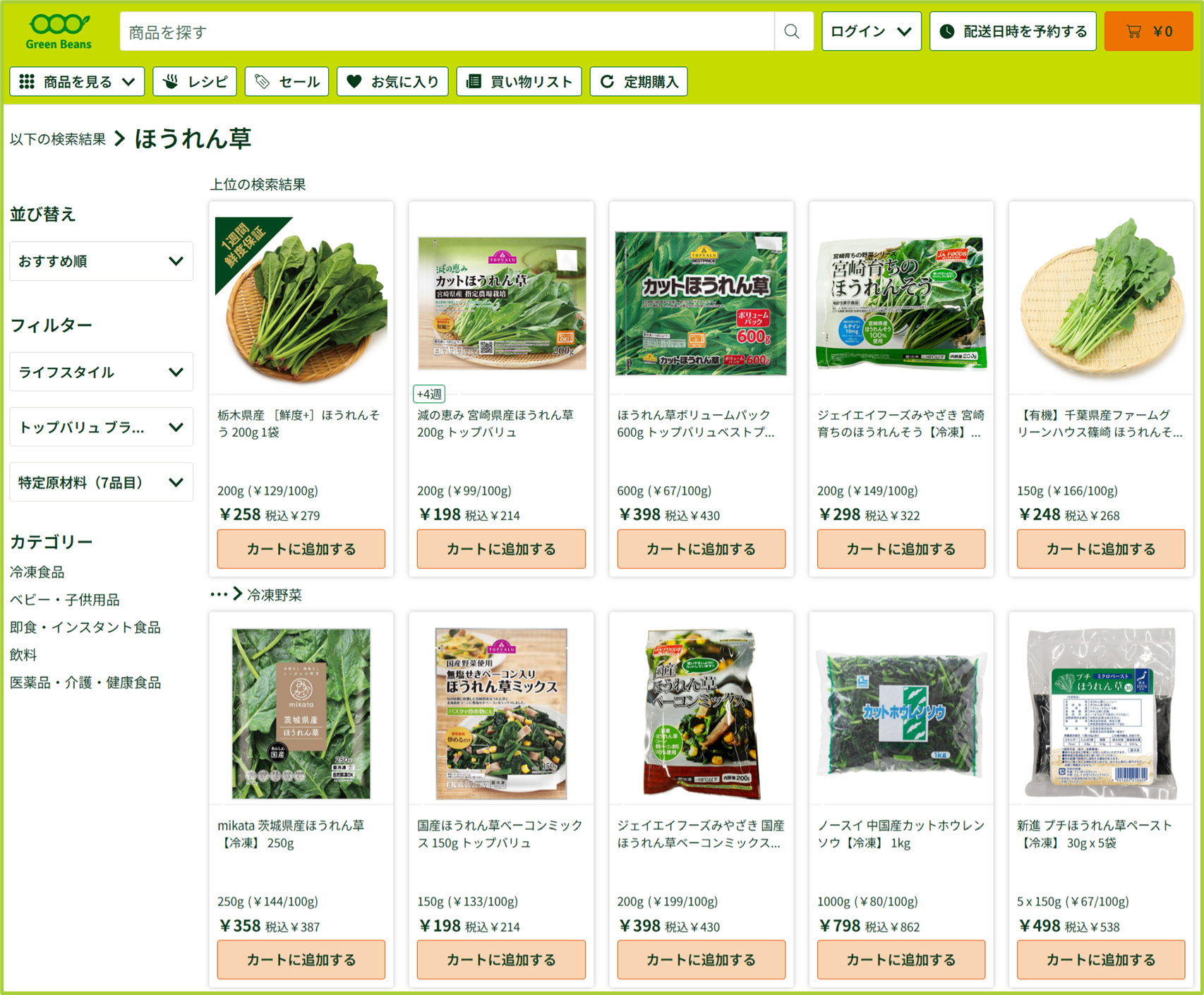
Task: Open the shopping cart showing ¥0
Action: (1148, 32)
